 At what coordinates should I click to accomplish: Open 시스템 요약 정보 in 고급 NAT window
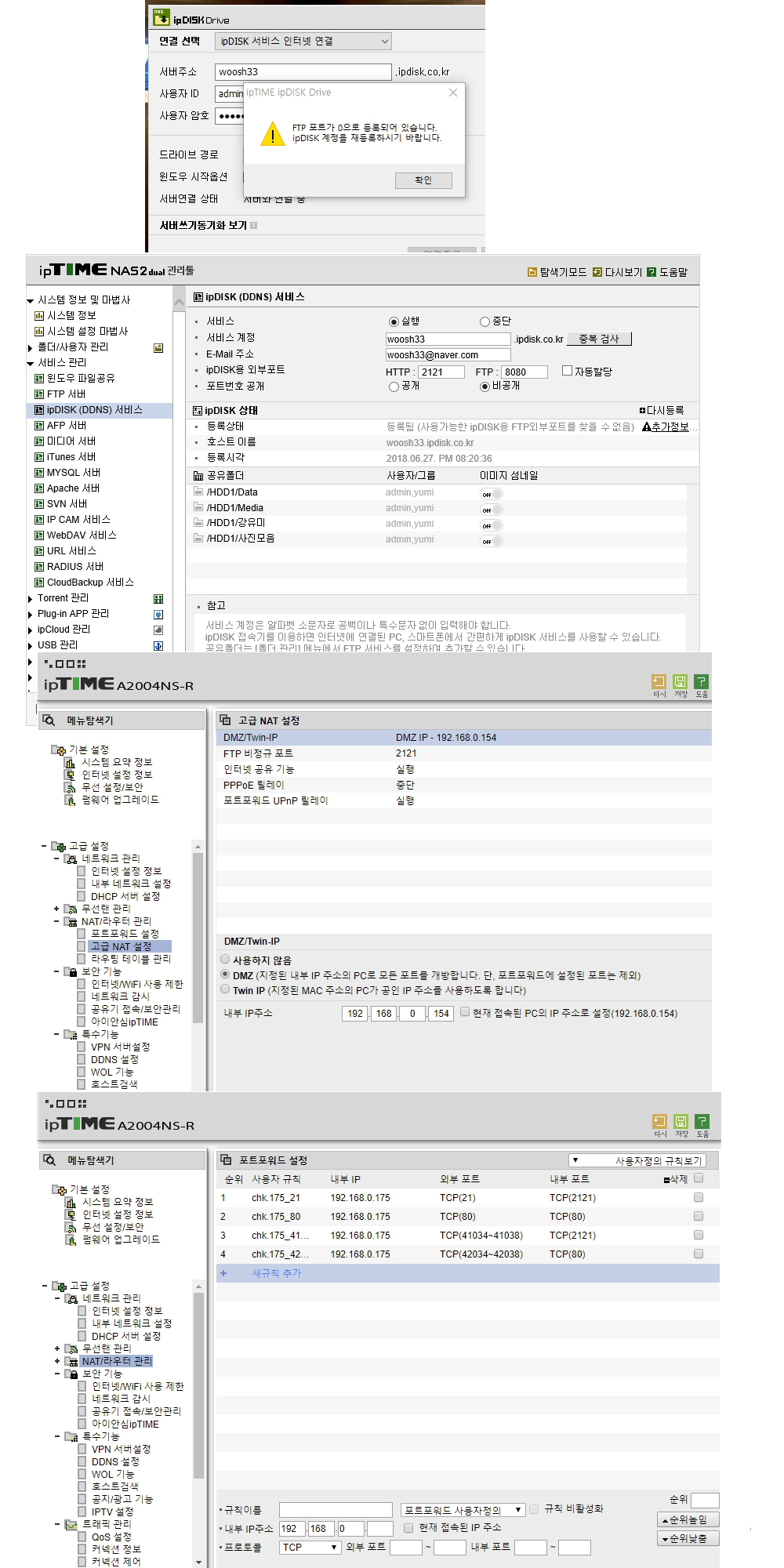117,762
